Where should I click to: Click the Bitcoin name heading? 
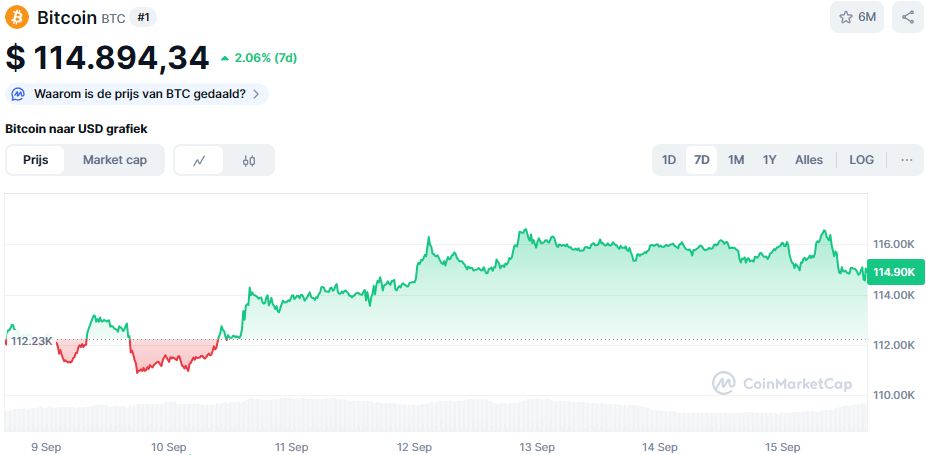[67, 18]
